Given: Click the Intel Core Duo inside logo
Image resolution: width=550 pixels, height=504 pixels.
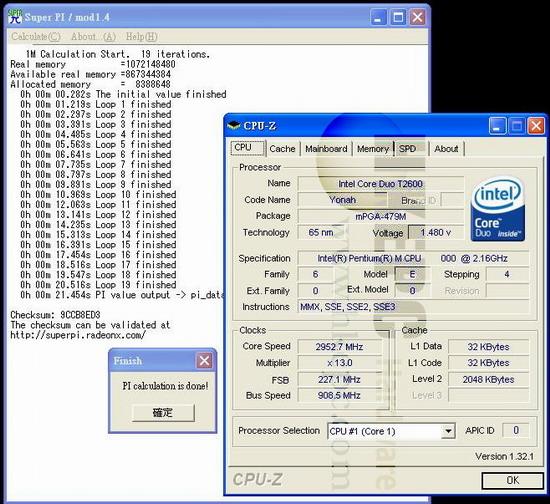Looking at the screenshot, I should point(497,209).
